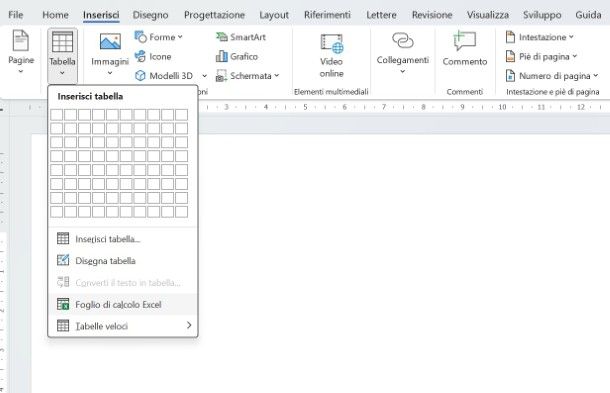The image size is (610, 393).
Task: Open Tabelle veloci menu entry
Action: pos(123,326)
